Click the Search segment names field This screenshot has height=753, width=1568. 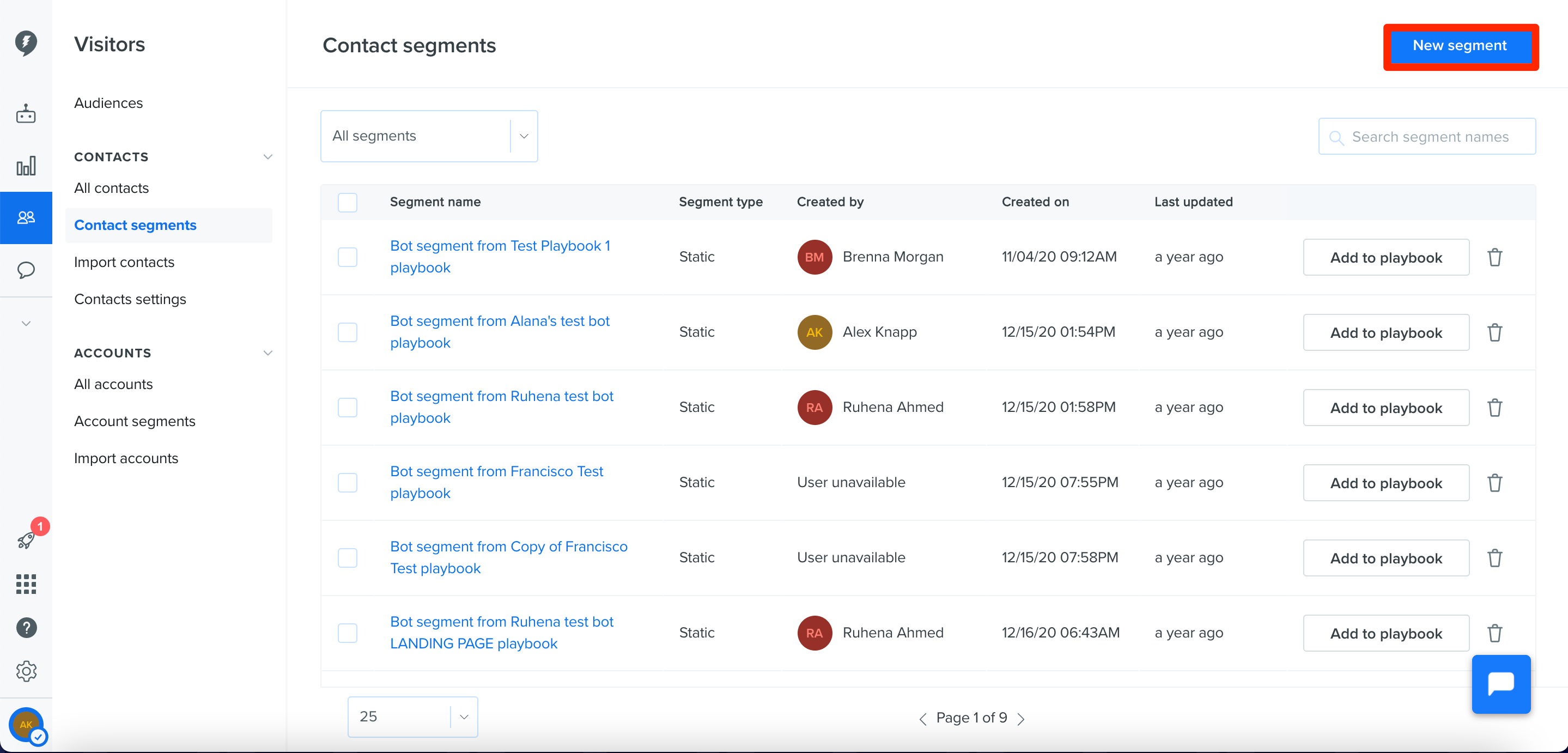click(x=1427, y=136)
